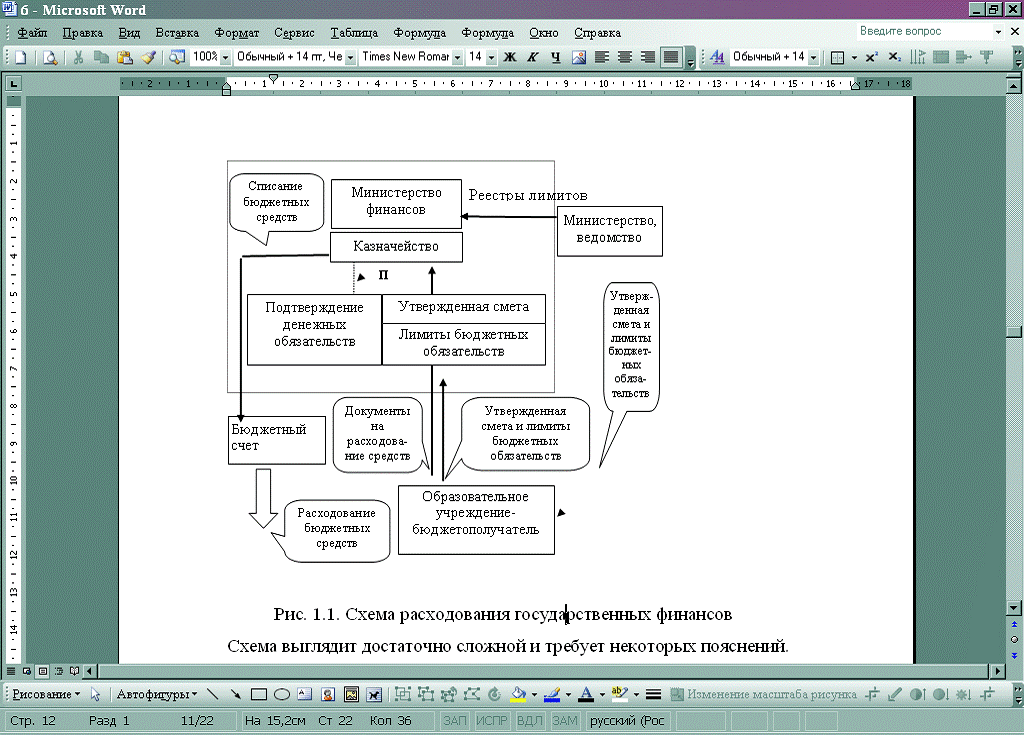Screen dimensions: 1024x735
Task: Select the Arrow drawing tool
Action: 235,694
